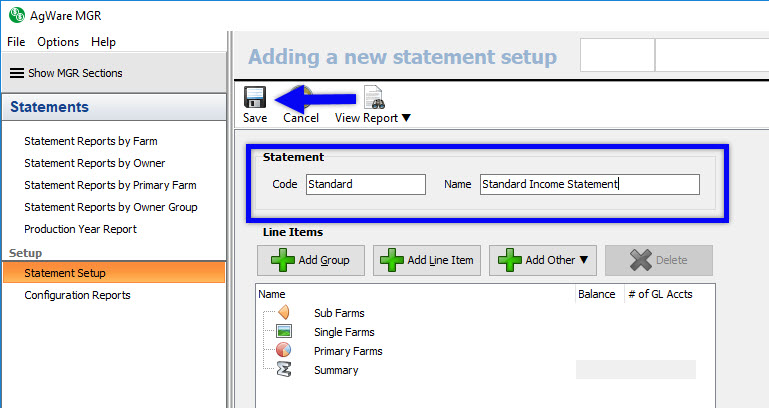Click the Sub Farms tree icon
This screenshot has width=769, height=408.
[x=284, y=313]
